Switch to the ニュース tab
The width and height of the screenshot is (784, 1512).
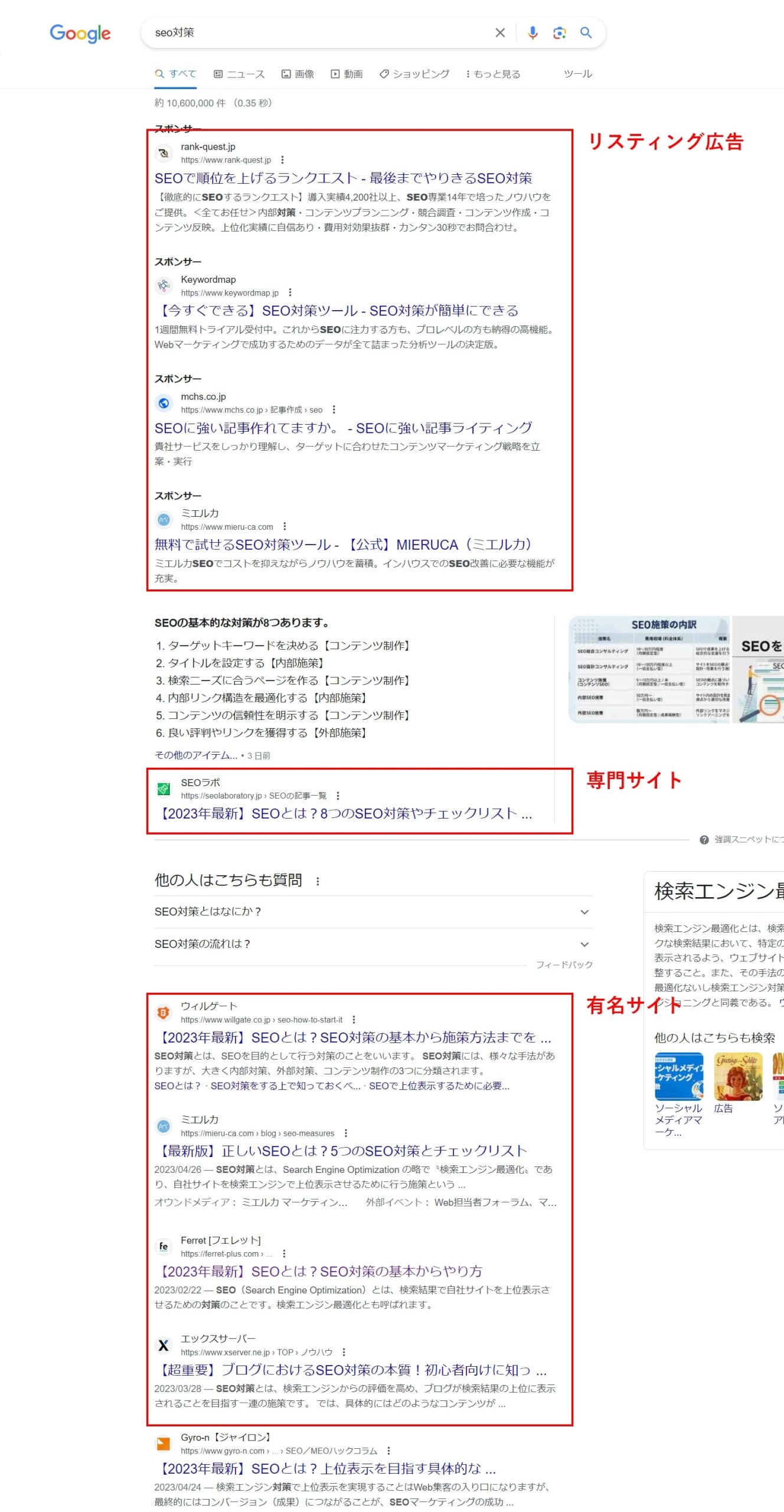pos(239,74)
